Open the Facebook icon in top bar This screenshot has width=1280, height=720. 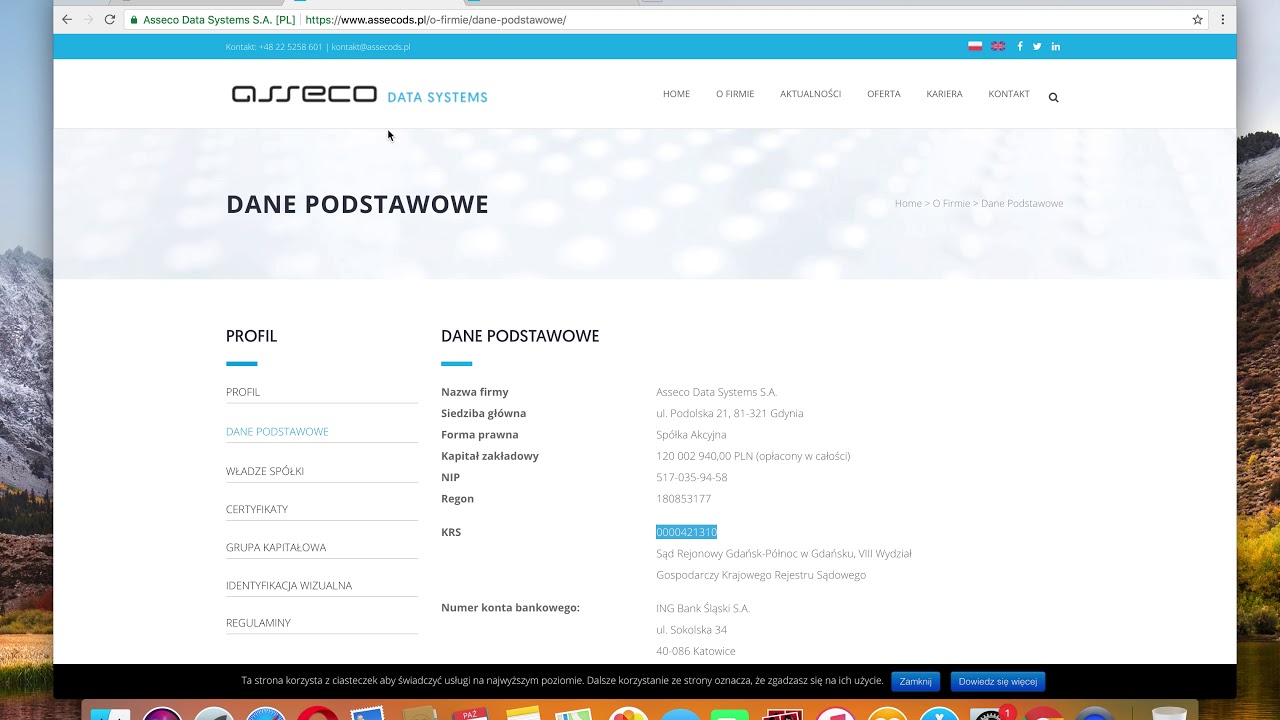[x=1020, y=46]
